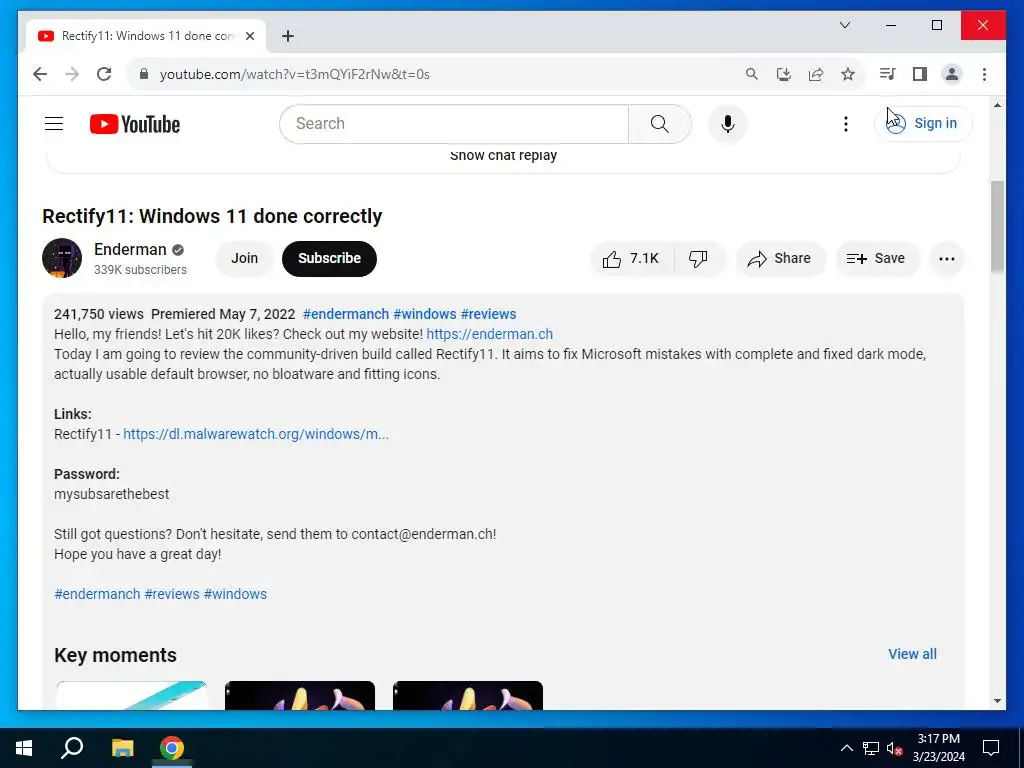
Task: Click the Sign in button
Action: 923,123
